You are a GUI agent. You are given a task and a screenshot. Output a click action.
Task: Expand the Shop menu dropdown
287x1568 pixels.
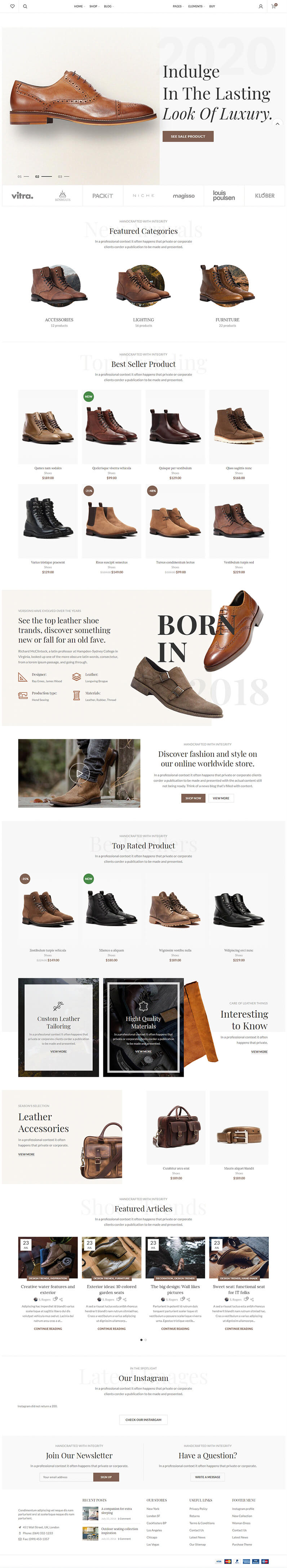pyautogui.click(x=94, y=6)
